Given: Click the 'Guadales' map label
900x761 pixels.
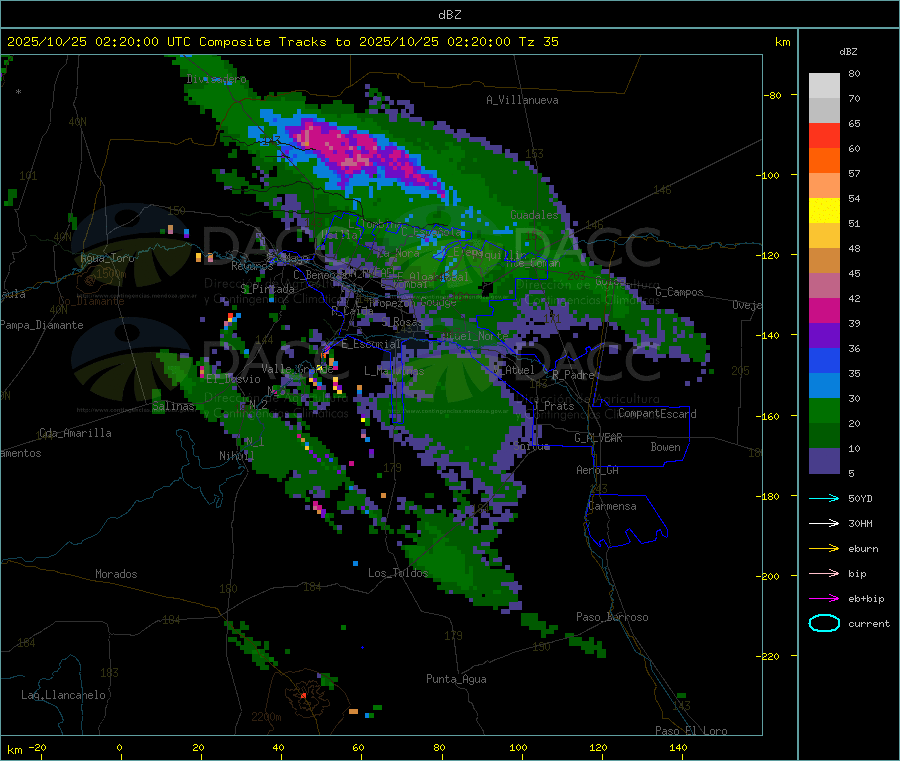Looking at the screenshot, I should tap(534, 215).
